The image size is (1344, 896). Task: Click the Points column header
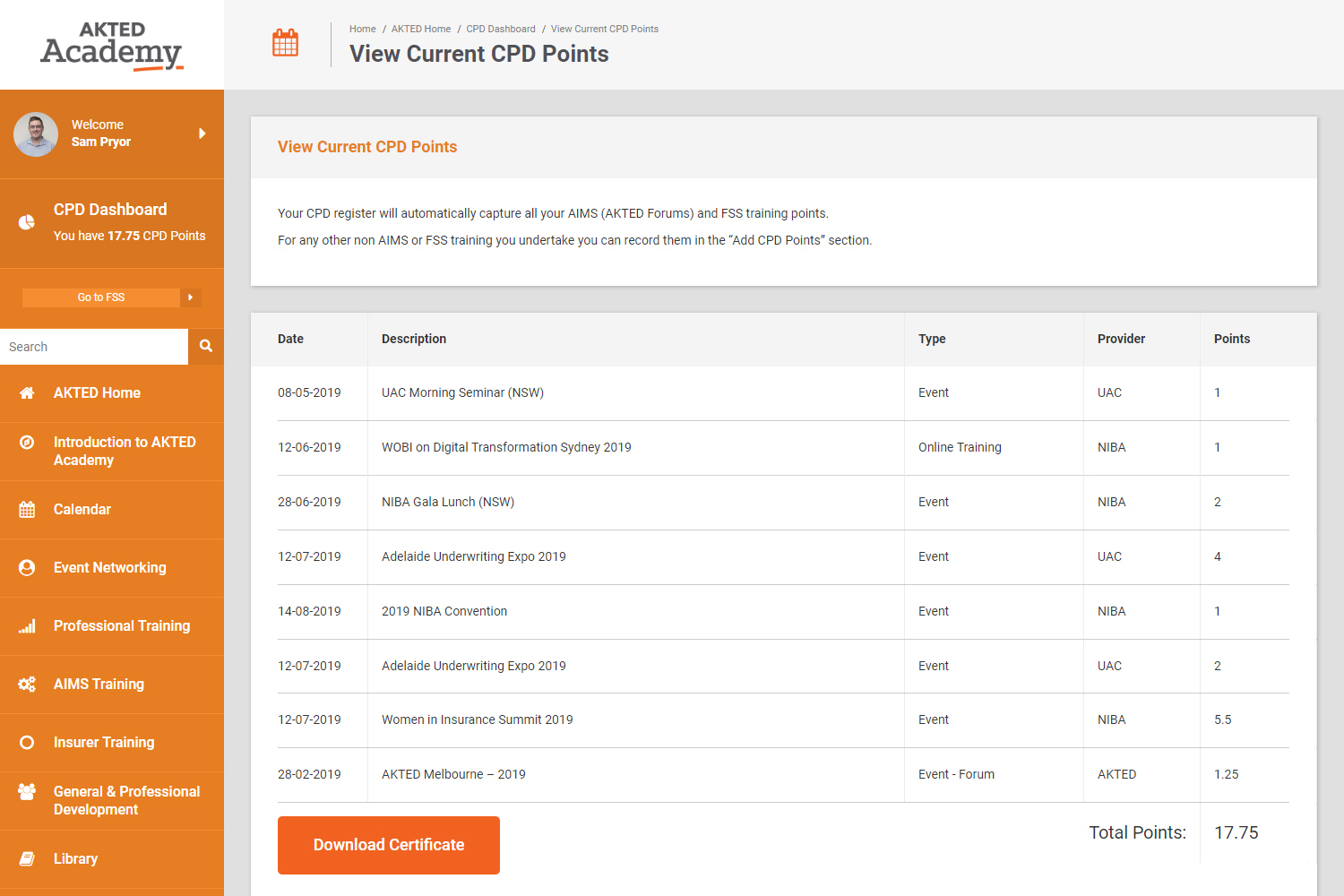1232,339
